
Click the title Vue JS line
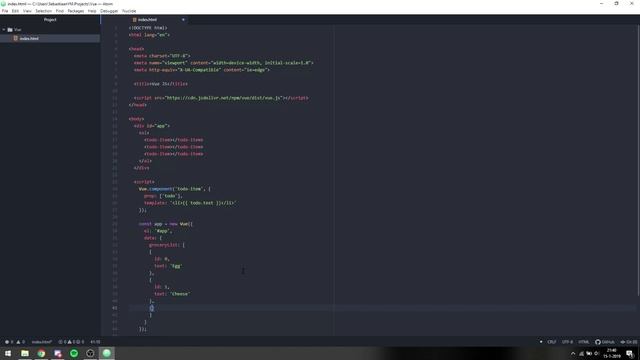tap(161, 84)
